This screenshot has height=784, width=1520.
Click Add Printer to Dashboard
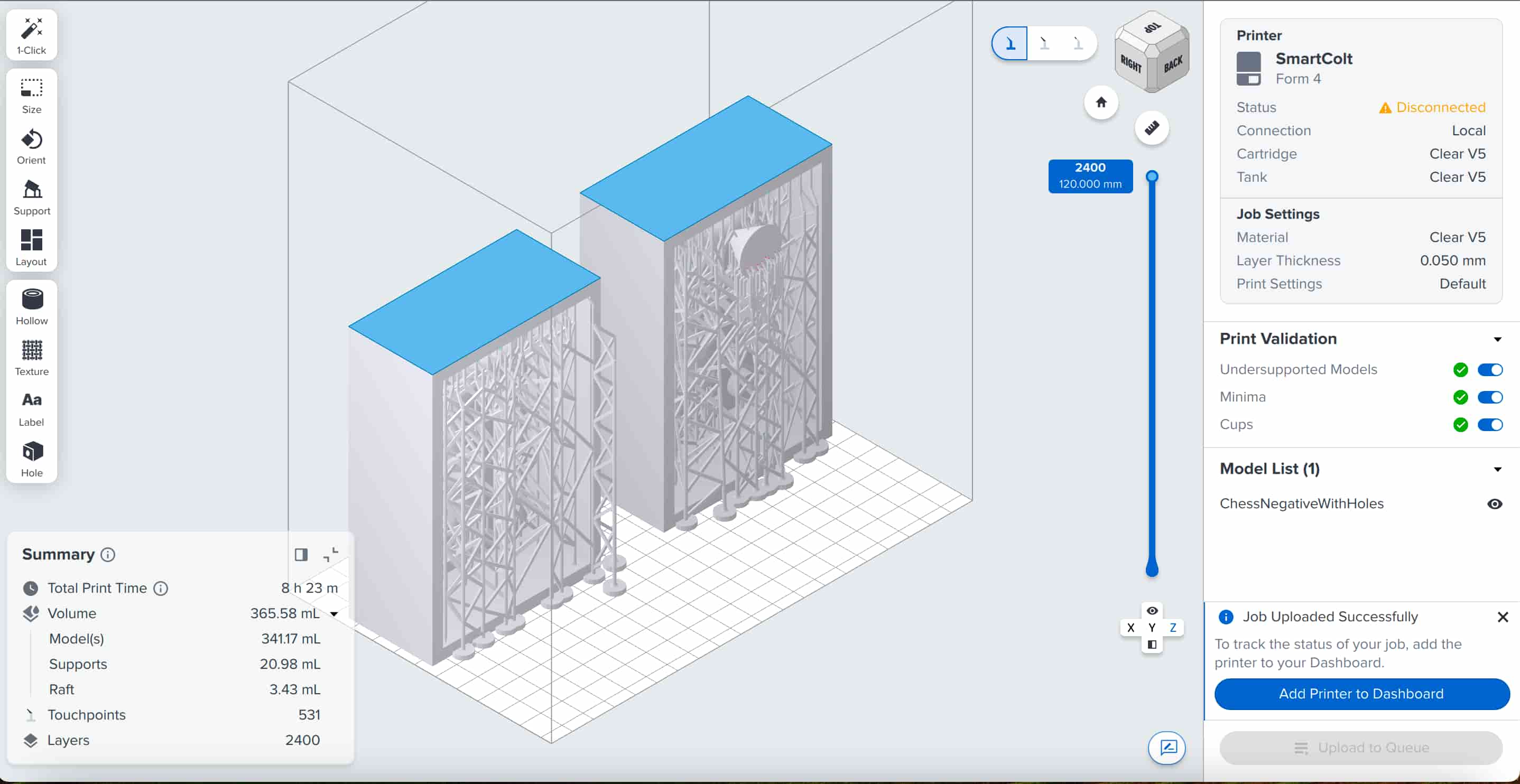point(1361,694)
